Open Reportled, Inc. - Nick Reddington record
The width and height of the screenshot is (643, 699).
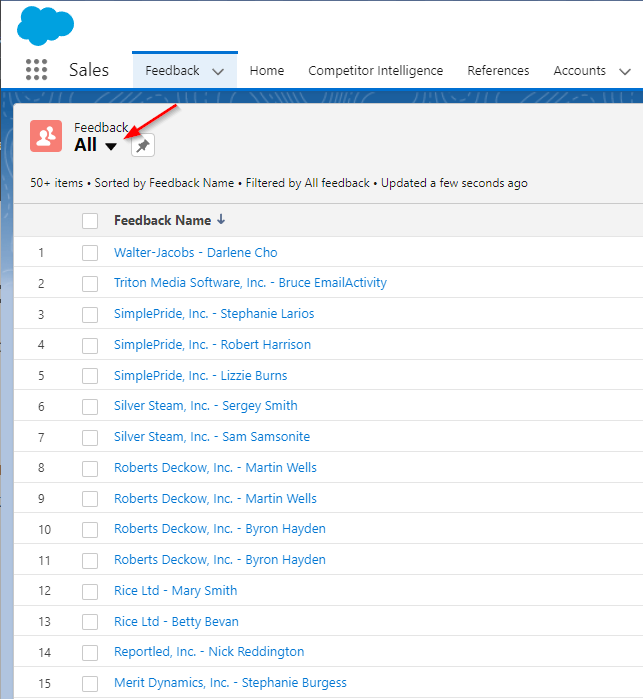[209, 652]
